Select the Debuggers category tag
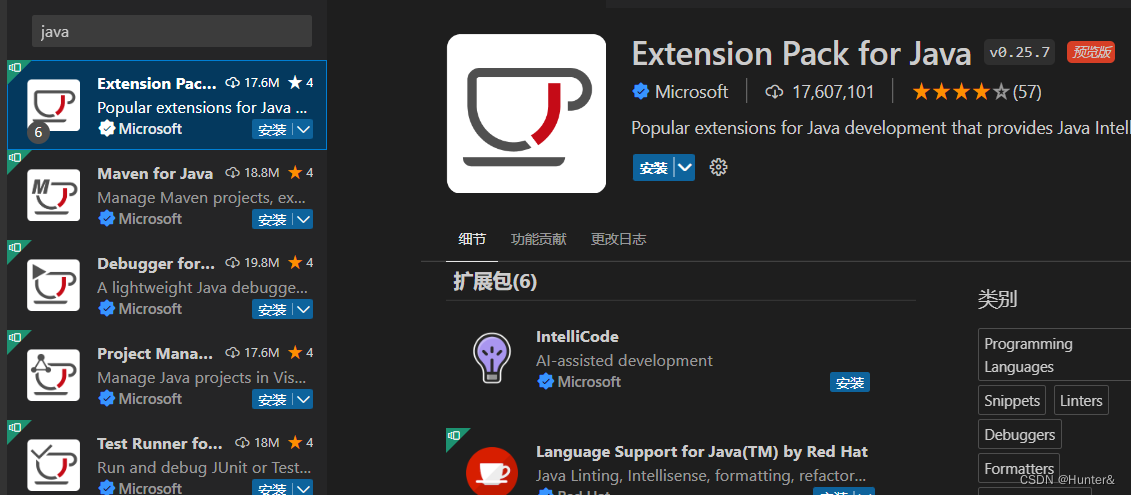This screenshot has width=1131, height=495. tap(1020, 434)
